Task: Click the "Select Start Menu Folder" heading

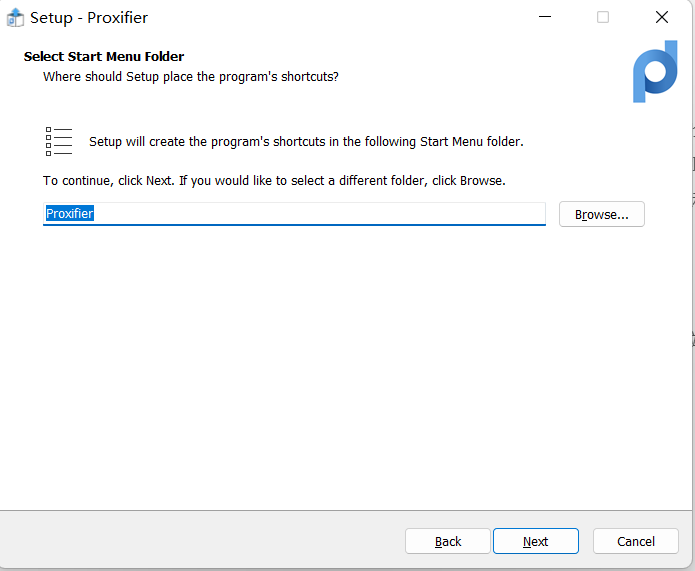Action: [x=104, y=57]
